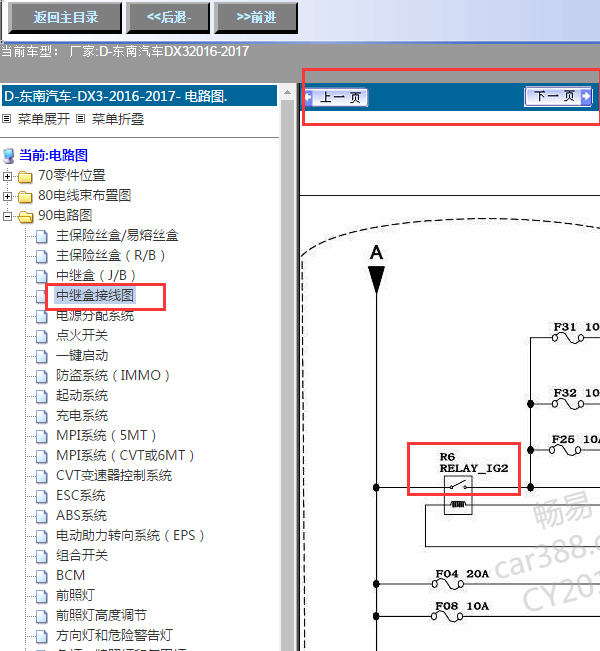Click page icon next to 一键启动
The height and width of the screenshot is (651, 600).
point(42,356)
